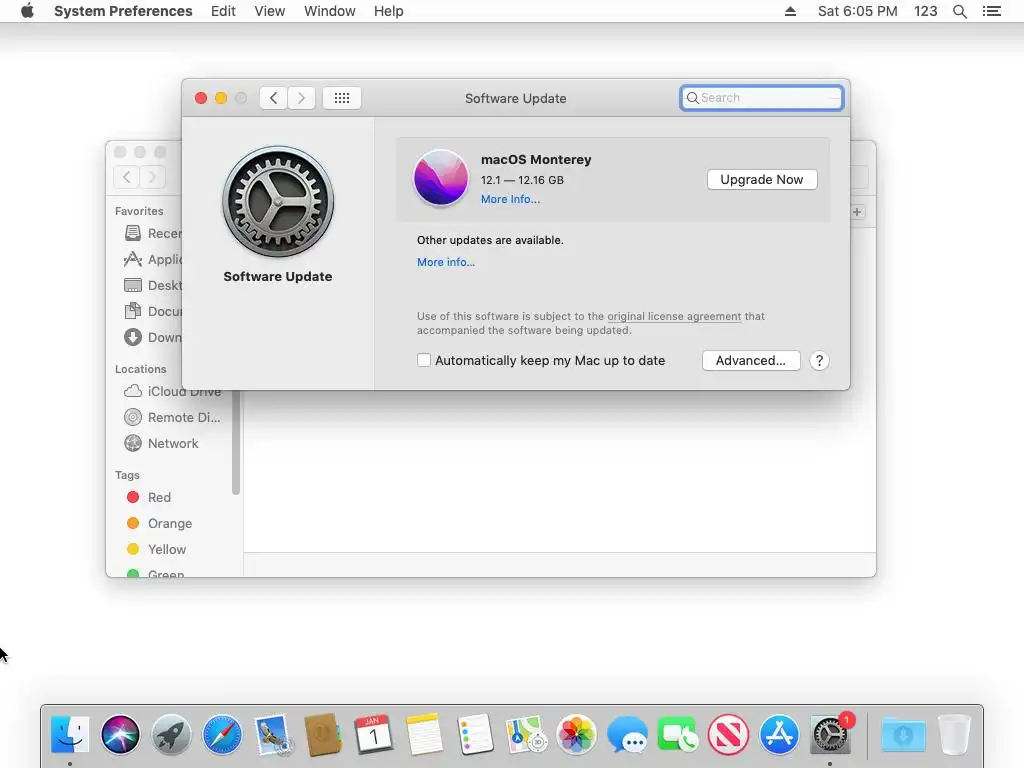Open News from the Dock

728,735
